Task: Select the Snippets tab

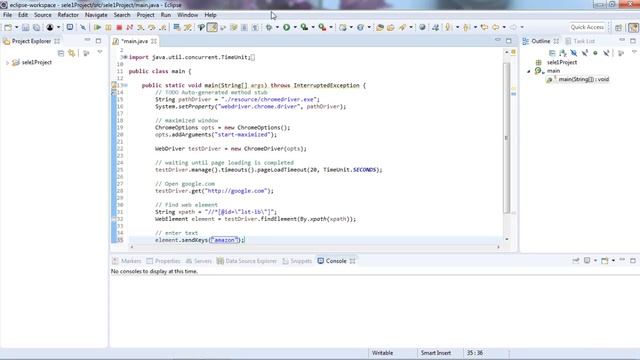Action: pos(297,261)
